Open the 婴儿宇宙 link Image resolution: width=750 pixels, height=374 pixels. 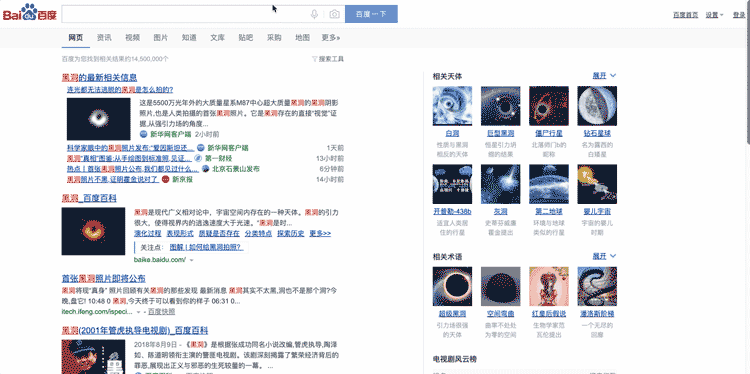tap(597, 211)
